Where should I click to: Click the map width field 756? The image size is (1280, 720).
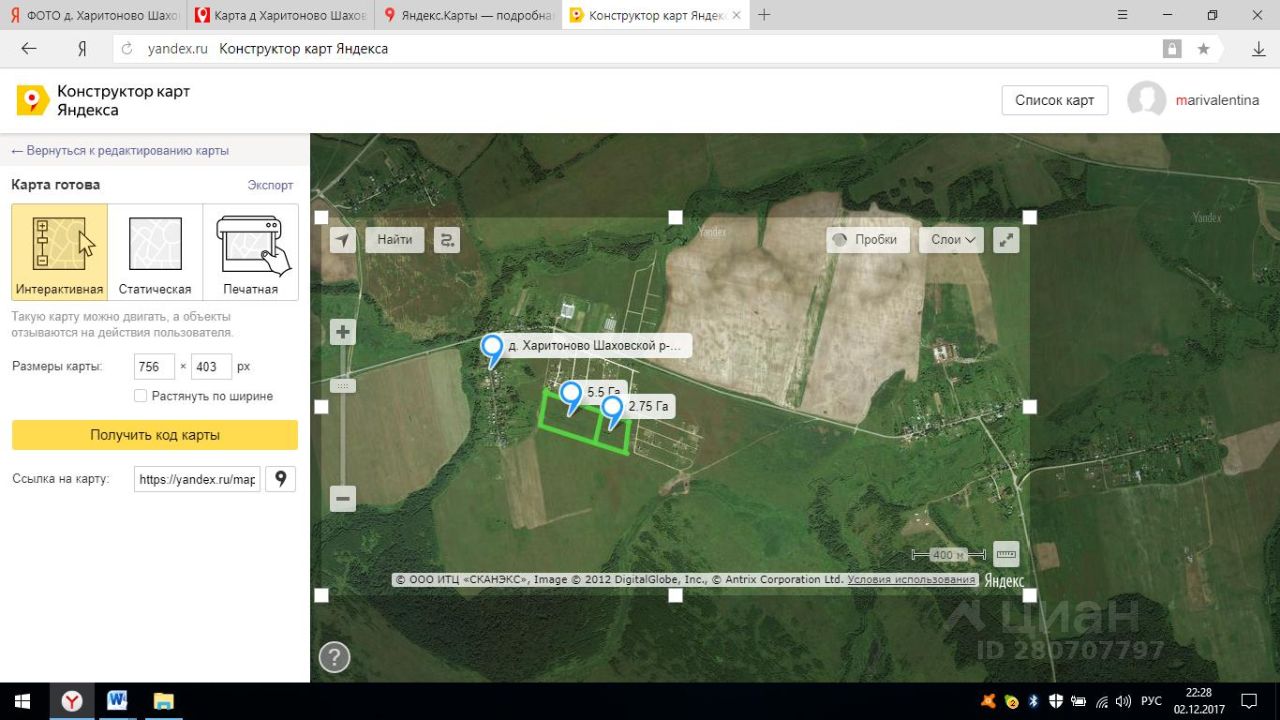pos(155,367)
